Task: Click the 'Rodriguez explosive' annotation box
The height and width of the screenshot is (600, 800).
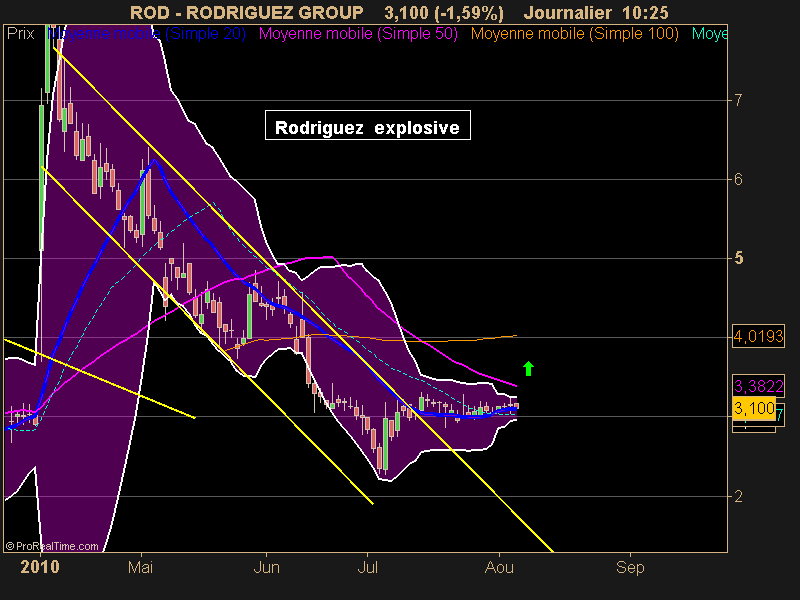Action: coord(368,125)
